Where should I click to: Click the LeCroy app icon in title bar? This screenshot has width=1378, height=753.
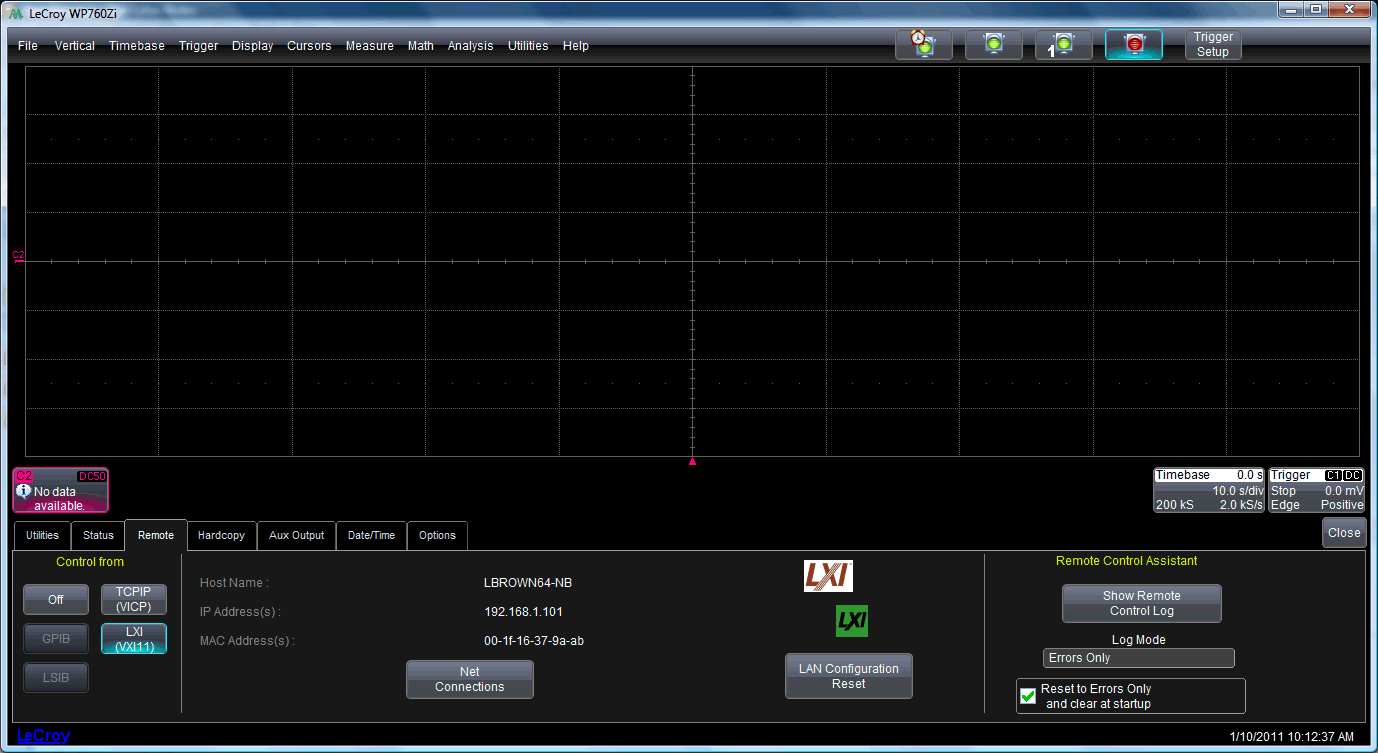[15, 13]
